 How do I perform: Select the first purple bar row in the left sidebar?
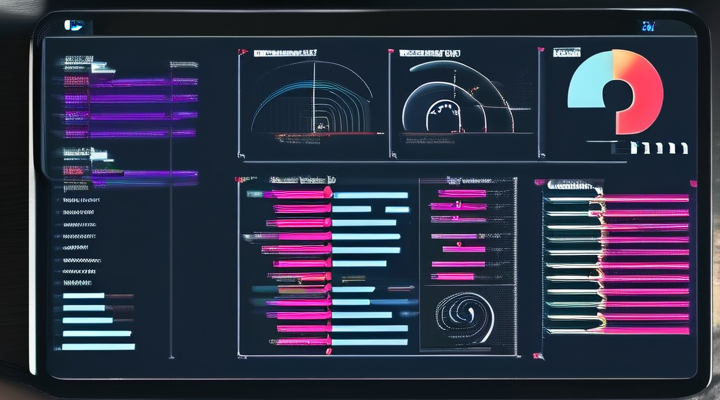[x=130, y=82]
